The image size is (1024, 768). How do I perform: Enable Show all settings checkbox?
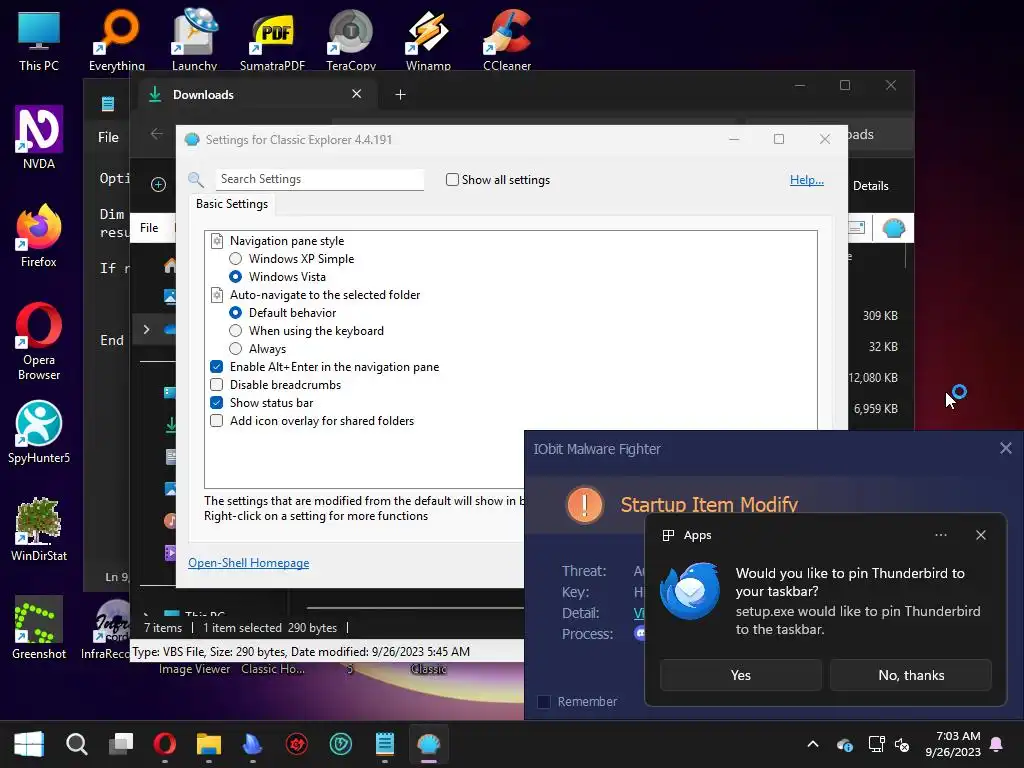click(452, 180)
